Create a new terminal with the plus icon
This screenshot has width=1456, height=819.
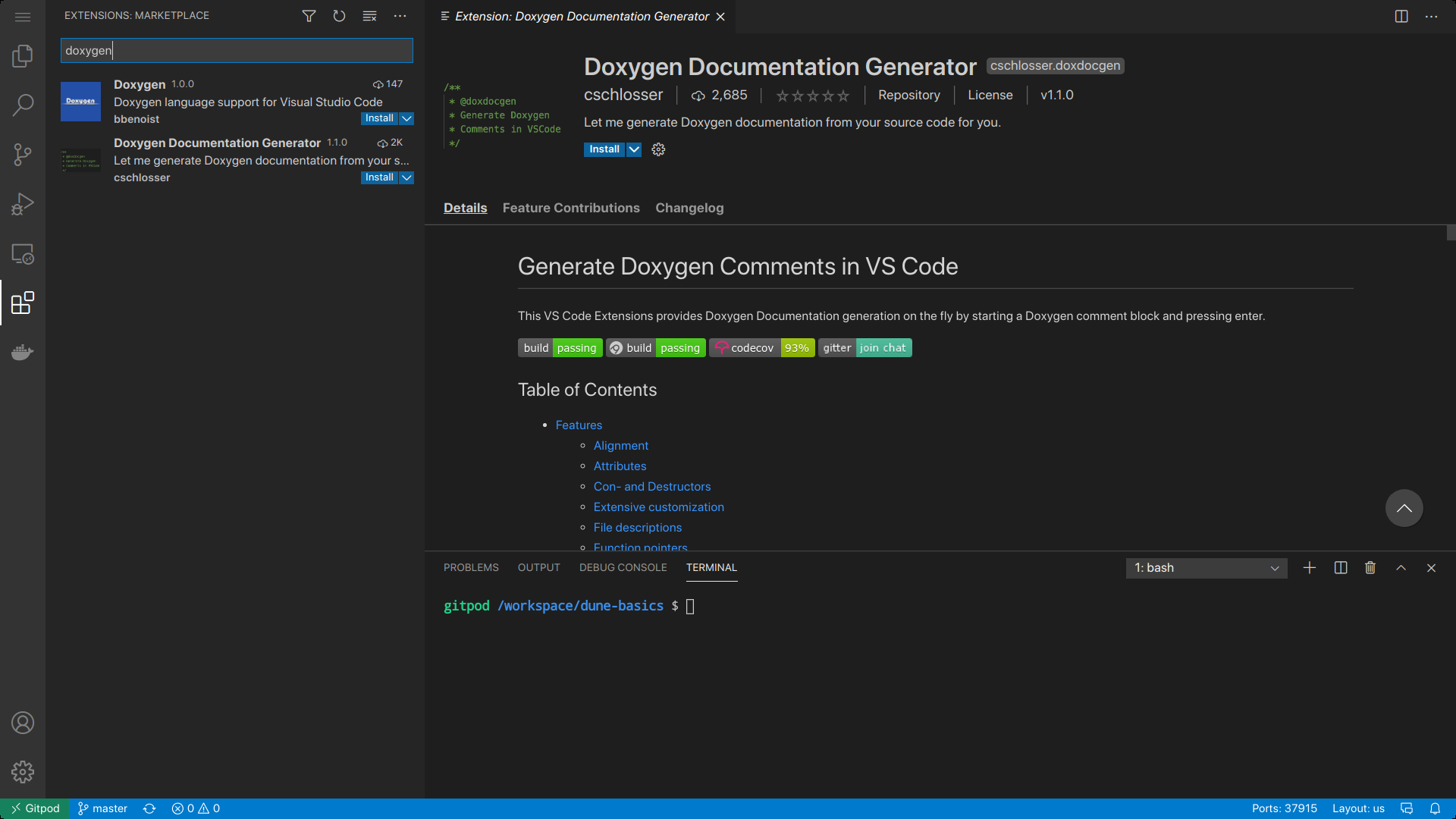coord(1310,567)
